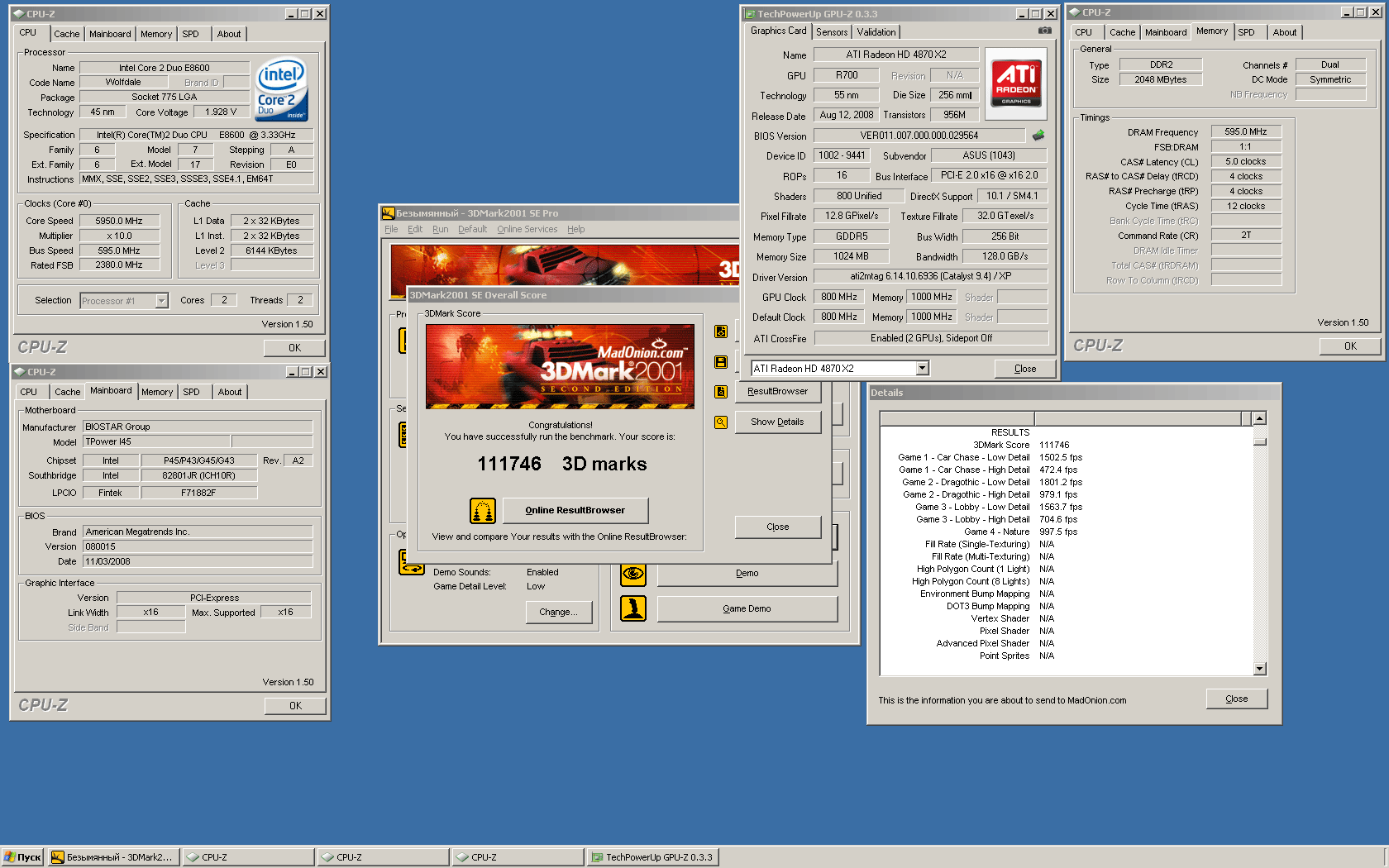
Task: Open Mainboard tab in memory CPU-Z window
Action: pyautogui.click(x=1166, y=32)
